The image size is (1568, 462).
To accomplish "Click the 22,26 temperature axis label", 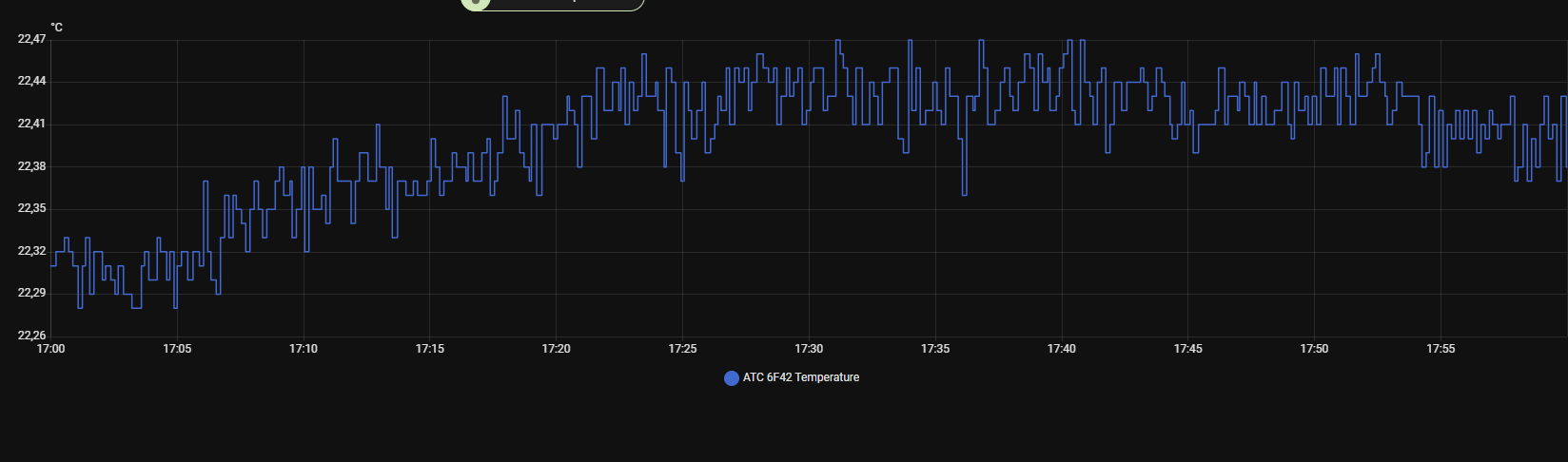I will 31,336.
